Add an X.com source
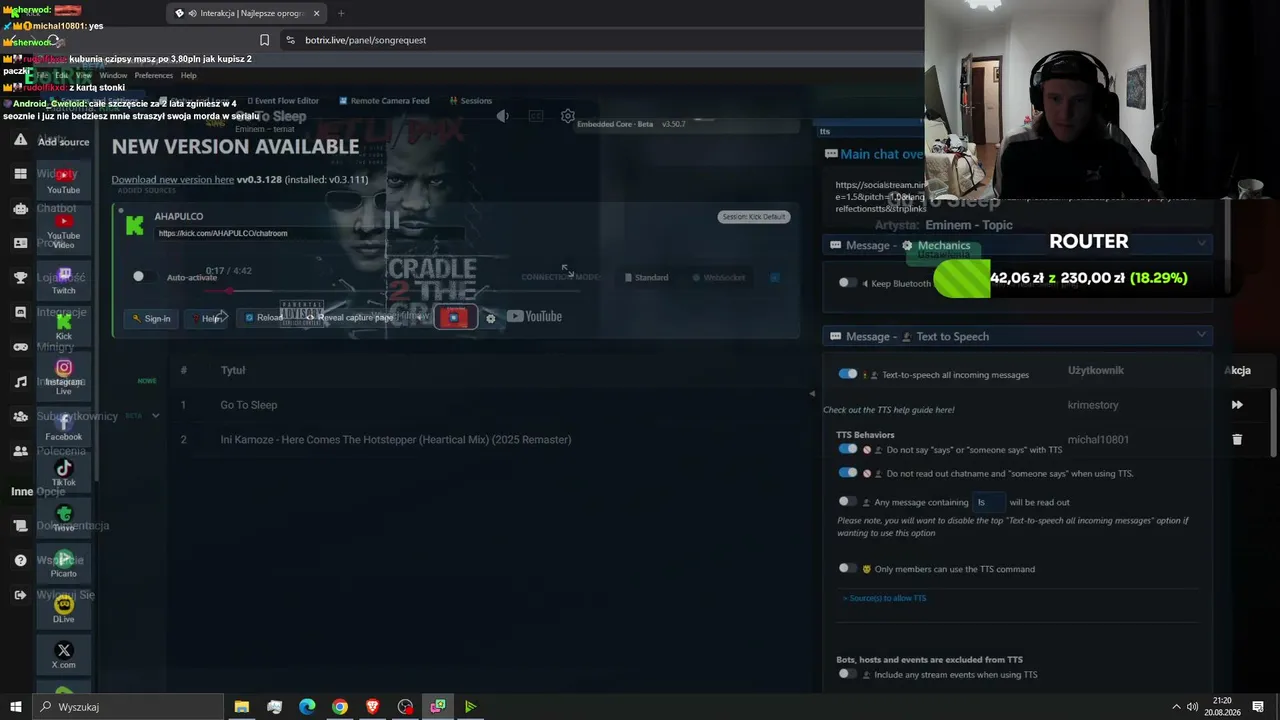The image size is (1280, 720). [x=63, y=655]
